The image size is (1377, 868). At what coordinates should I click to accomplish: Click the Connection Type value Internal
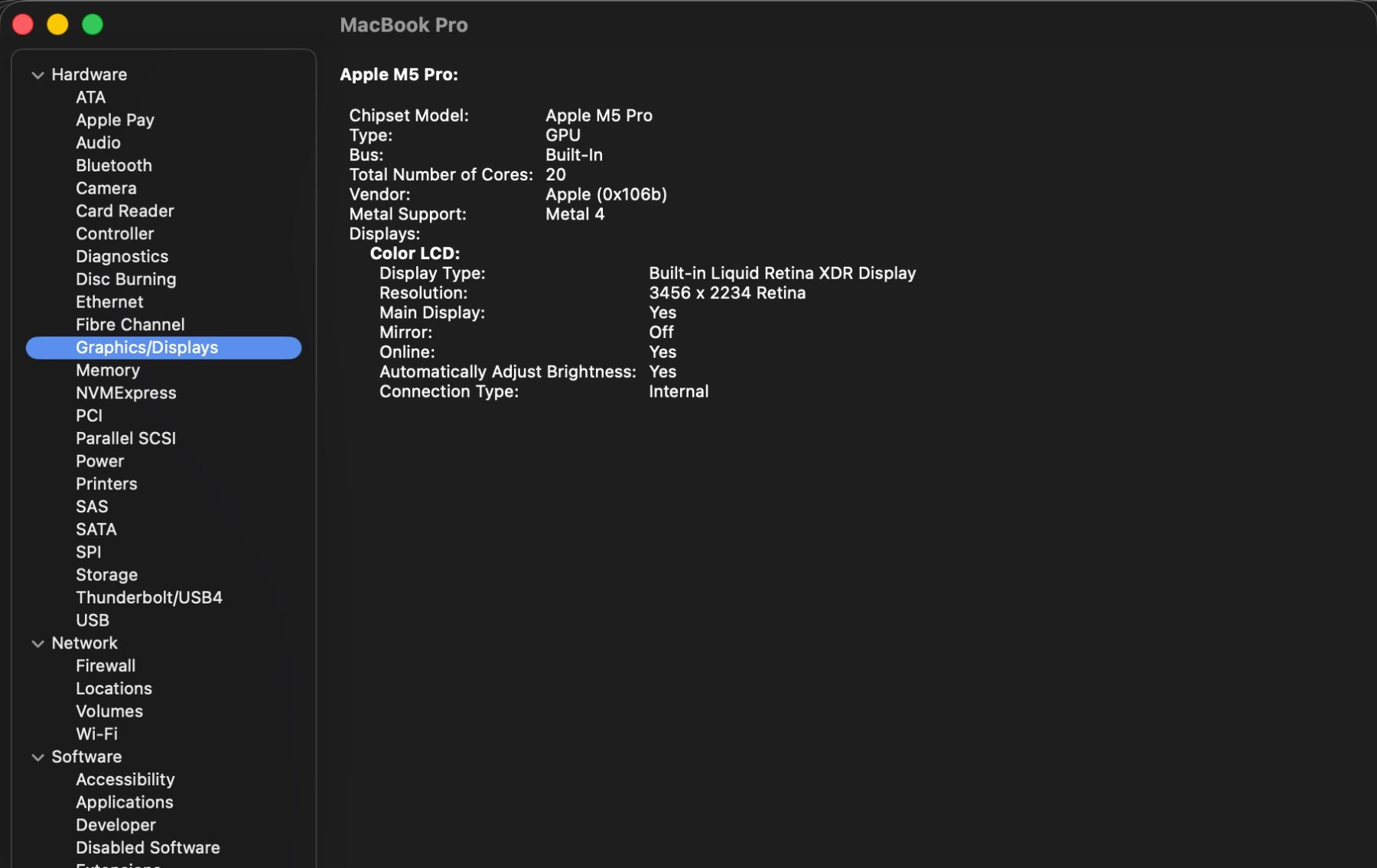(x=679, y=392)
